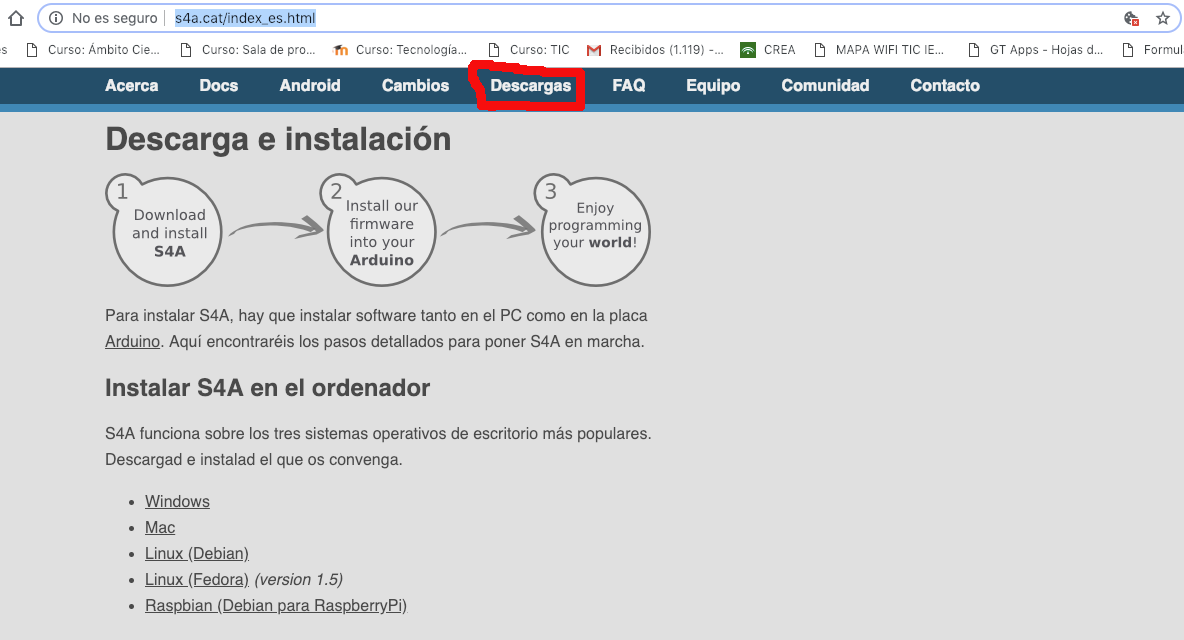
Task: Click the browser home icon
Action: click(16, 18)
